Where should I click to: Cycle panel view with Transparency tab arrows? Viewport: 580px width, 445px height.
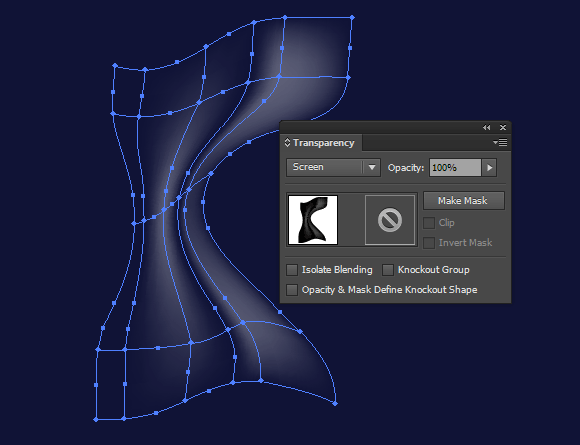click(x=287, y=143)
